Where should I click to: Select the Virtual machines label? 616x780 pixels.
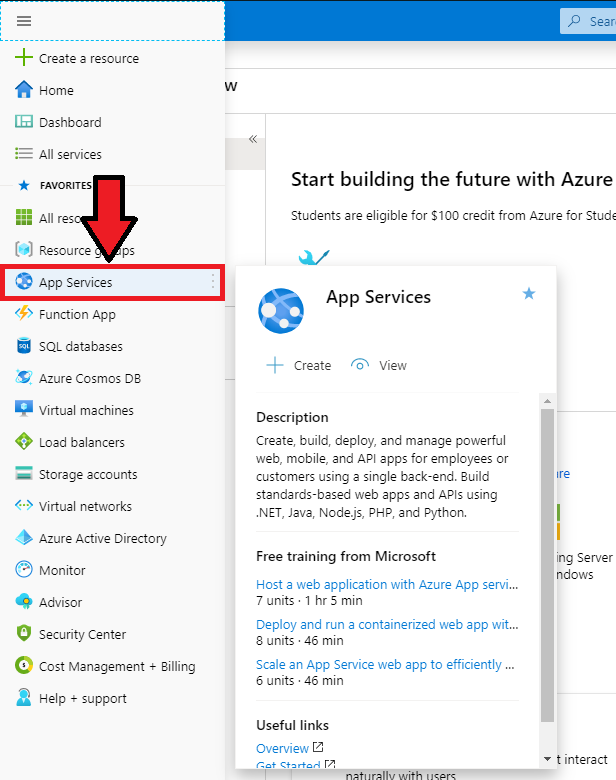tap(86, 410)
